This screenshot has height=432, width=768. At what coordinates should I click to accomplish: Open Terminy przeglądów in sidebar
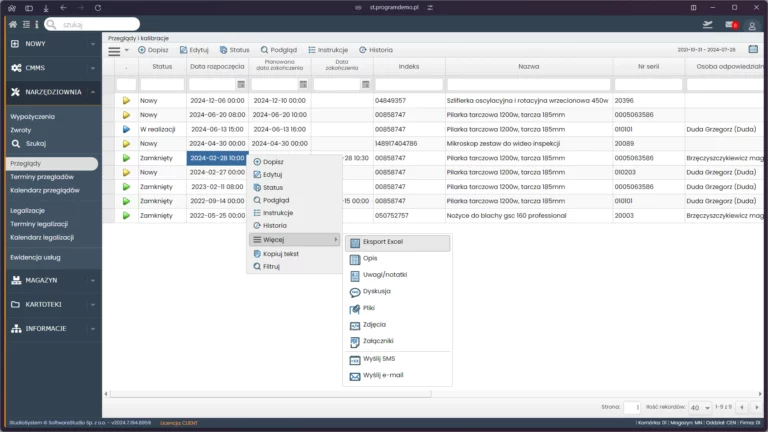pos(41,176)
